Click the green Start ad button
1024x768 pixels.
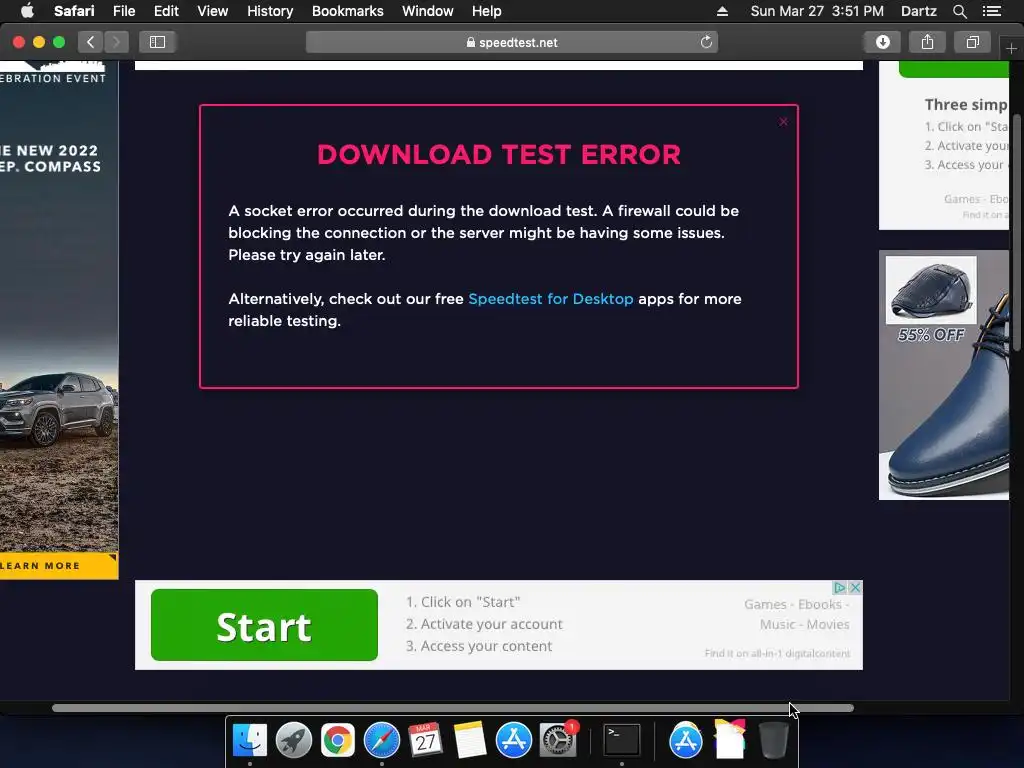pos(264,625)
